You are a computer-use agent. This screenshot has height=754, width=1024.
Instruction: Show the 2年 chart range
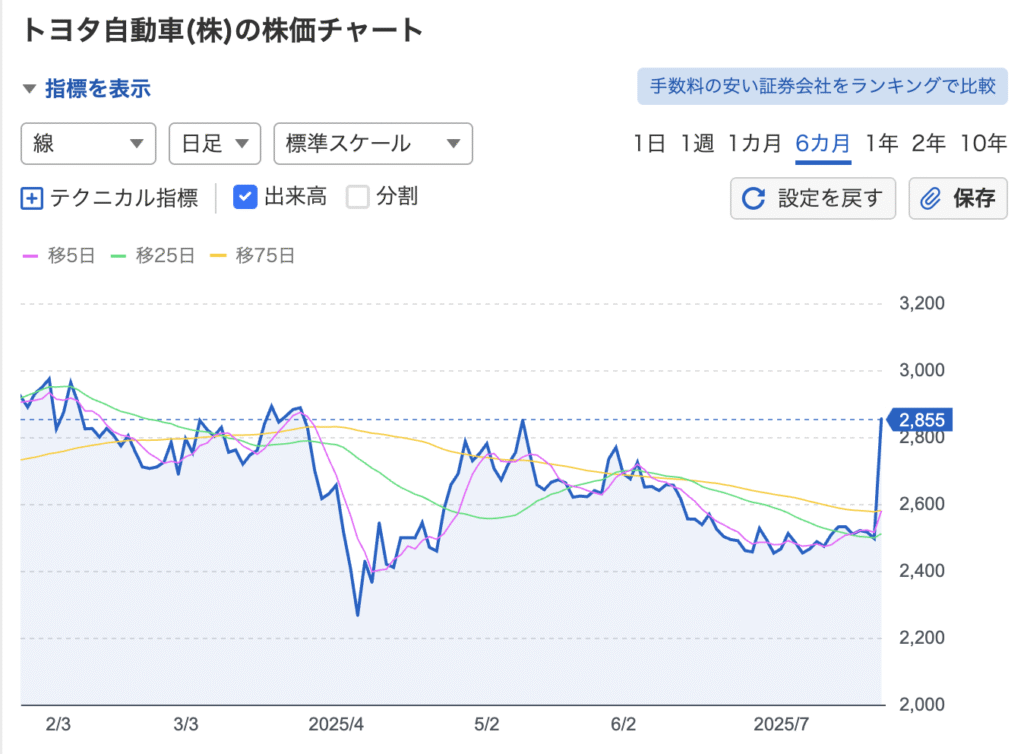coord(929,143)
